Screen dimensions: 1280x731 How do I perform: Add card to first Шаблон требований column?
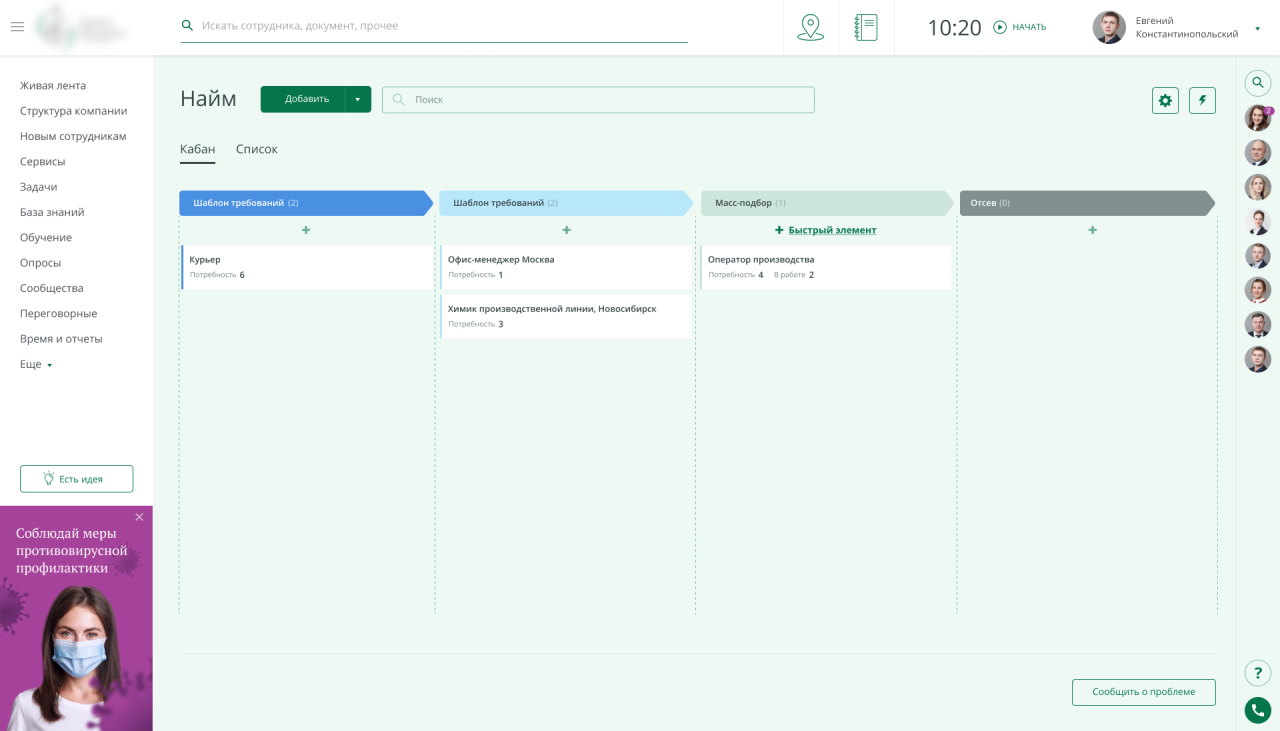pos(306,230)
